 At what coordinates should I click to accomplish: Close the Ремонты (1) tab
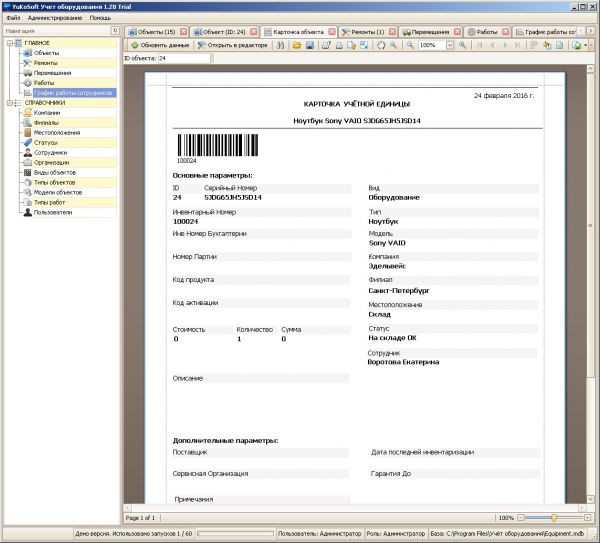coord(376,31)
